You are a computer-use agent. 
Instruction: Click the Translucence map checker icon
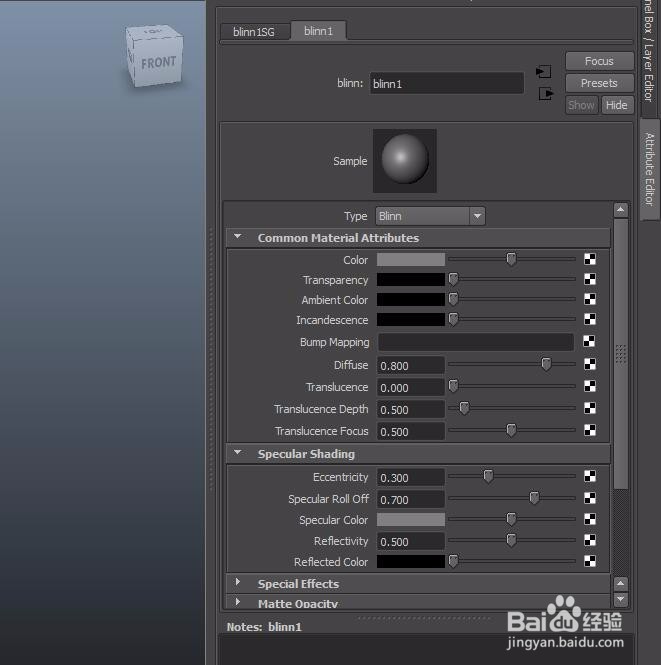[590, 386]
